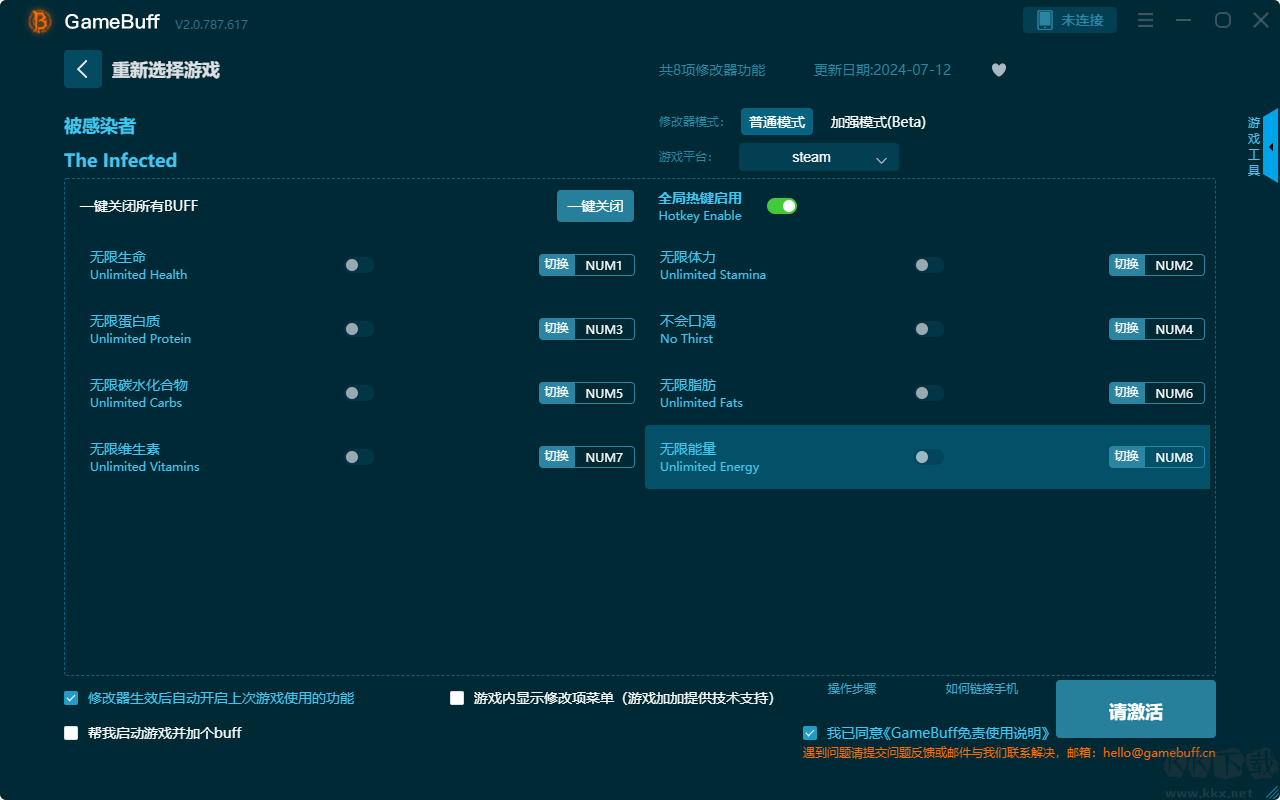Switch to 加强模式(Beta) tab
1280x800 pixels.
[x=878, y=122]
